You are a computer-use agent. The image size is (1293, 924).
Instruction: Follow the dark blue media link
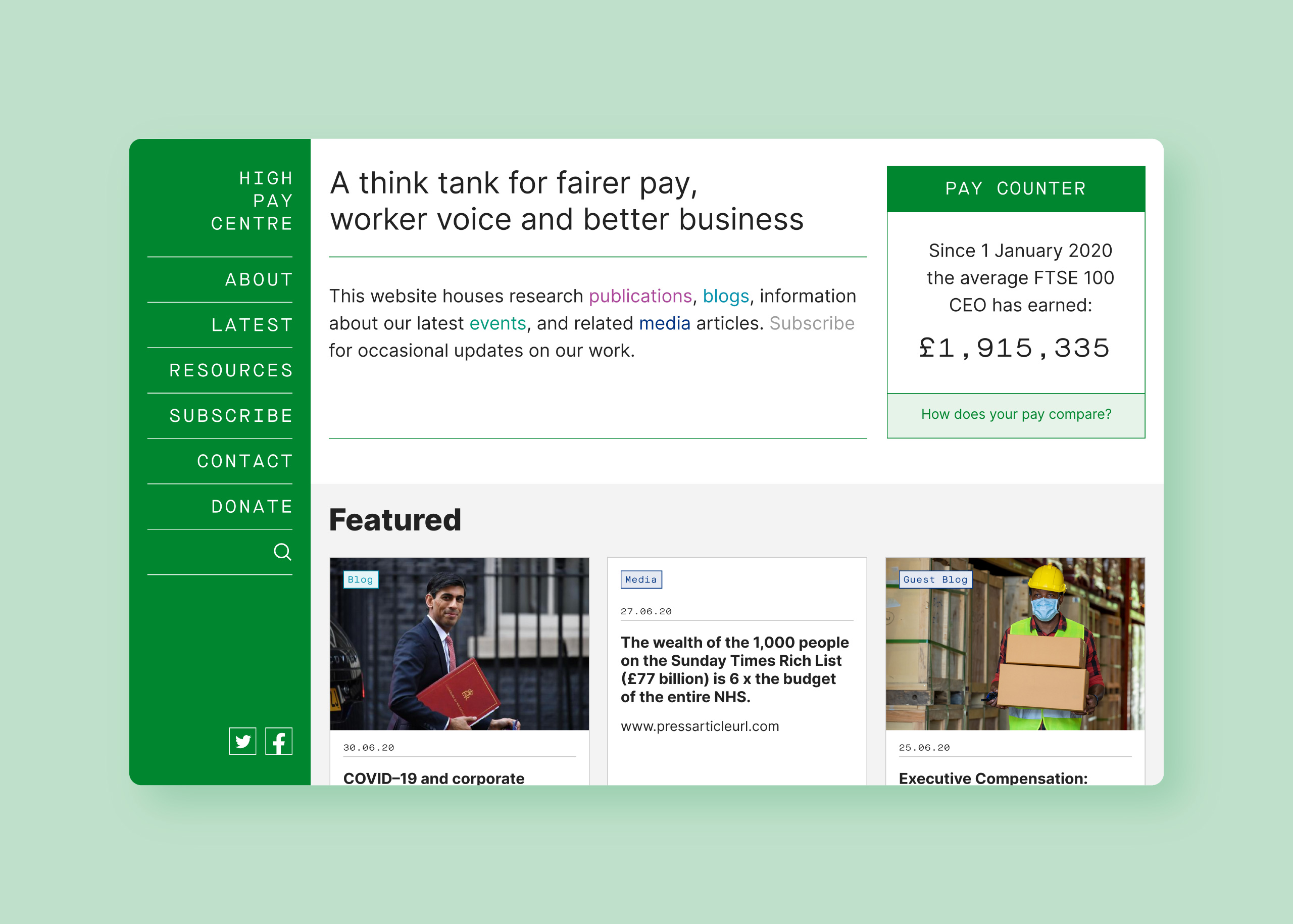[664, 324]
